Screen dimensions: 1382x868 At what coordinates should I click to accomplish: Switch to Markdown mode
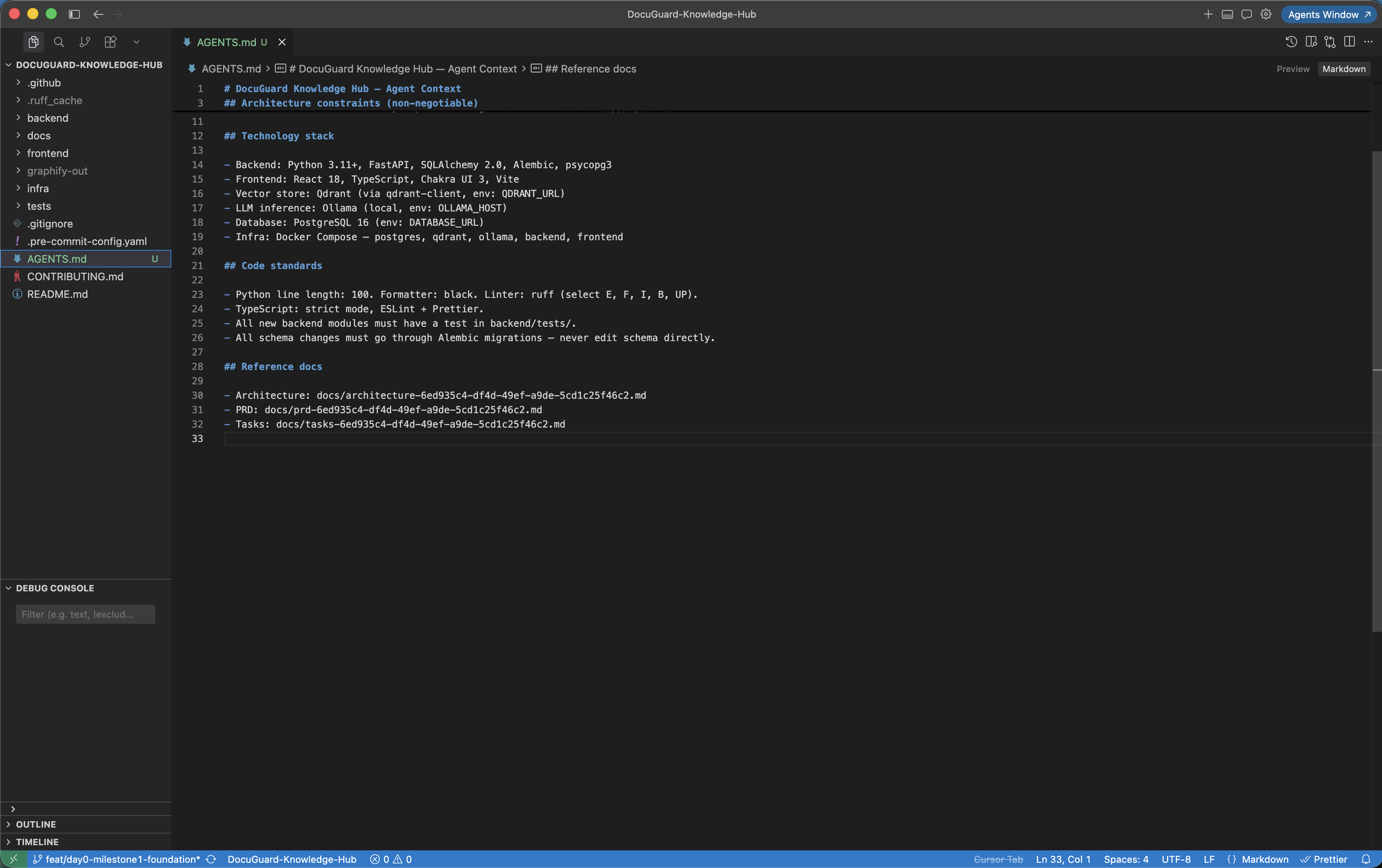click(1344, 69)
